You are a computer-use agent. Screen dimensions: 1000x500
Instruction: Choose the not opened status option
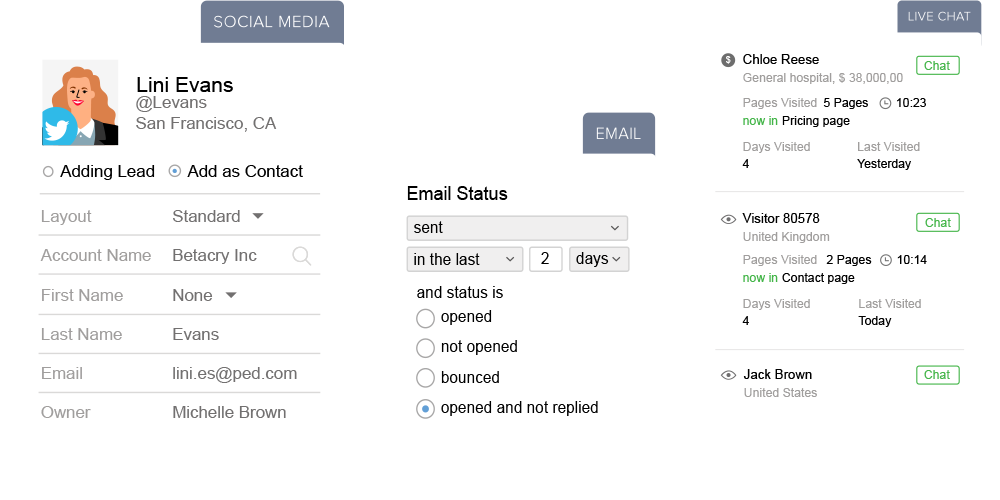425,348
